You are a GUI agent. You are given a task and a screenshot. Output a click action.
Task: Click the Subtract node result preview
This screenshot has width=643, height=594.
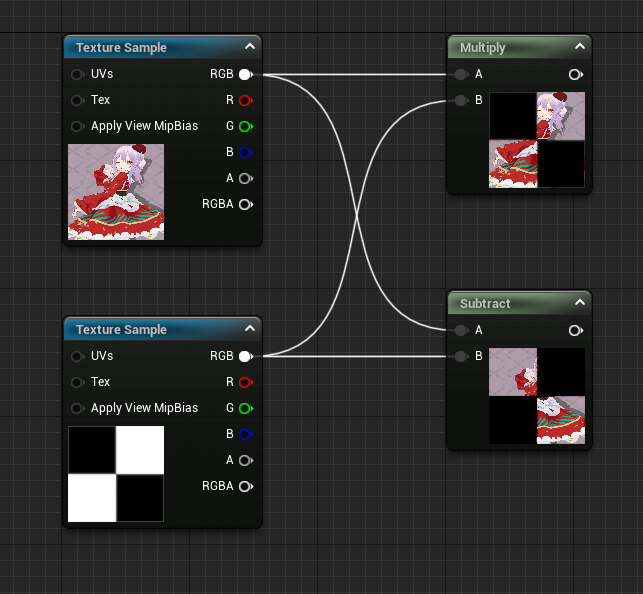pos(537,396)
